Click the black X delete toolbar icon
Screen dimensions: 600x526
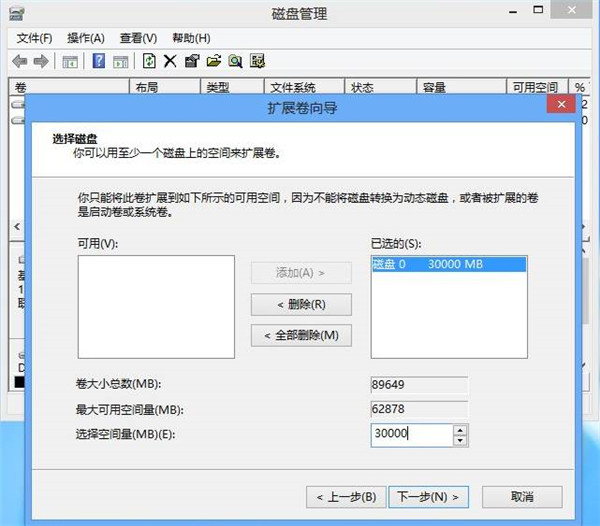coord(170,61)
